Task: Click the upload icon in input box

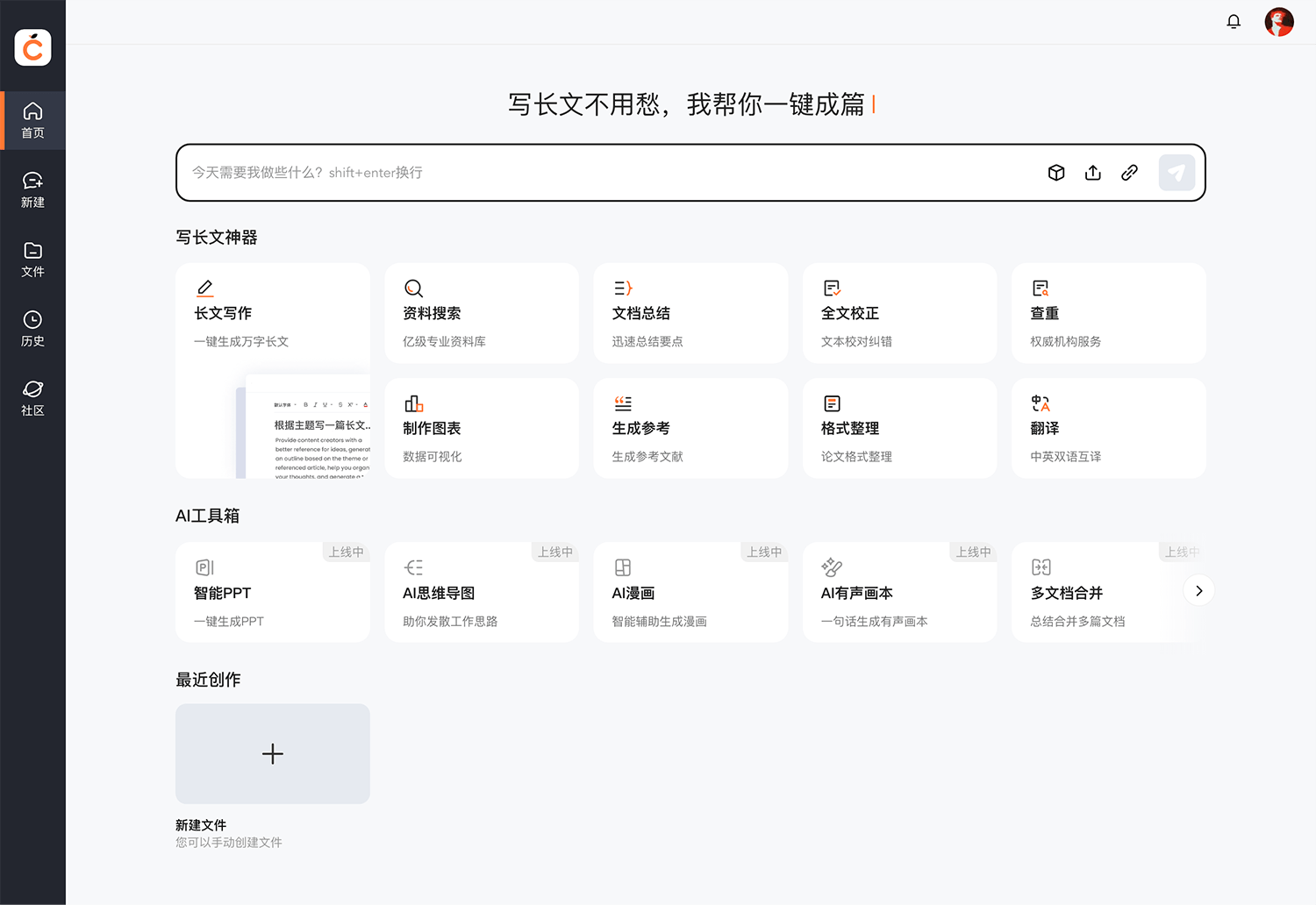Action: pyautogui.click(x=1092, y=173)
